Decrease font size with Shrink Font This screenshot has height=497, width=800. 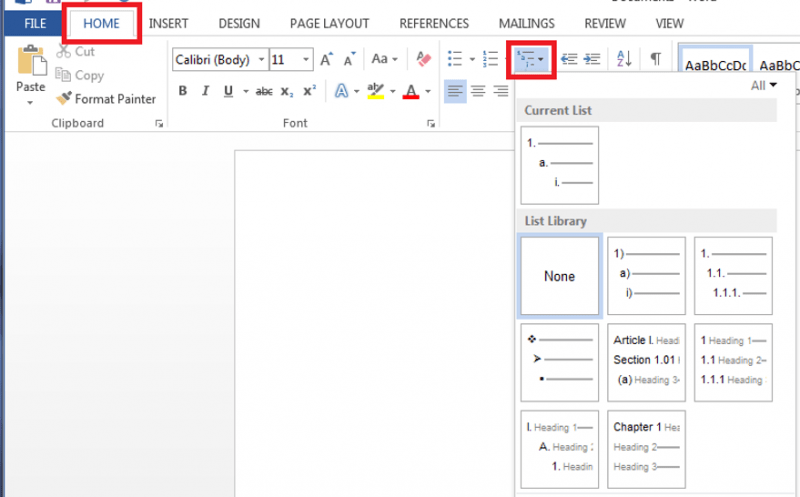tap(349, 59)
